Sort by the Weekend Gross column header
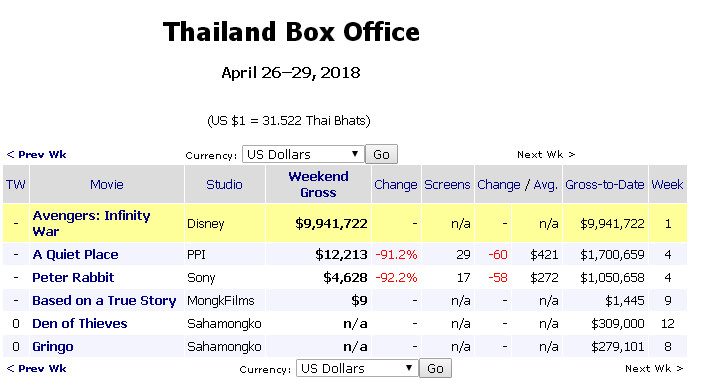Screen dimensions: 711x390 (318, 185)
